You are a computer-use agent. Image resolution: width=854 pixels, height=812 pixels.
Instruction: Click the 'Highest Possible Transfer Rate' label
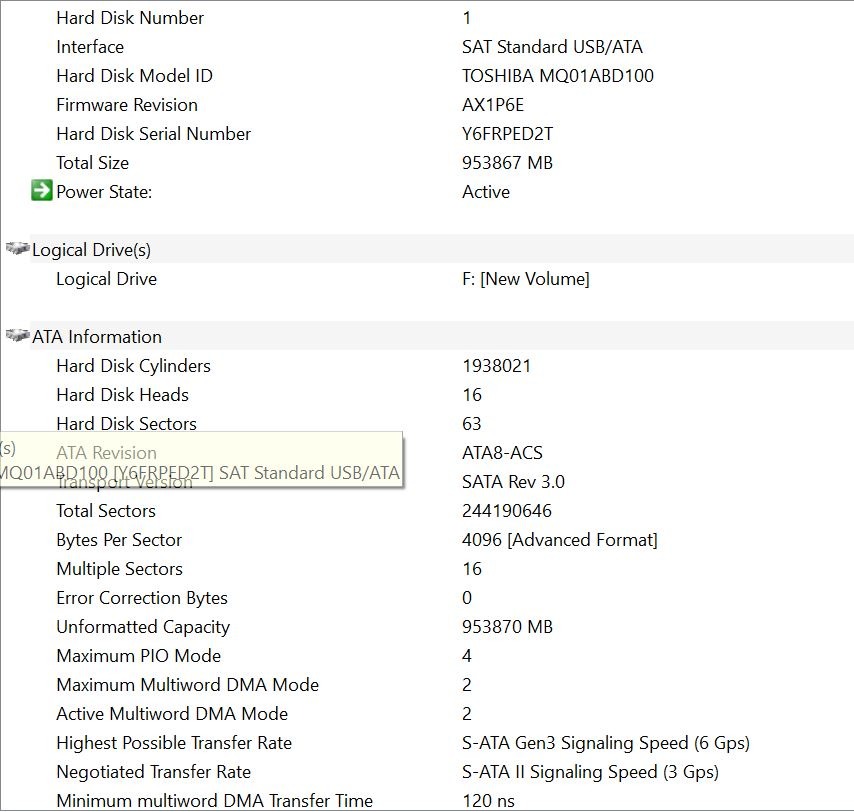click(174, 742)
